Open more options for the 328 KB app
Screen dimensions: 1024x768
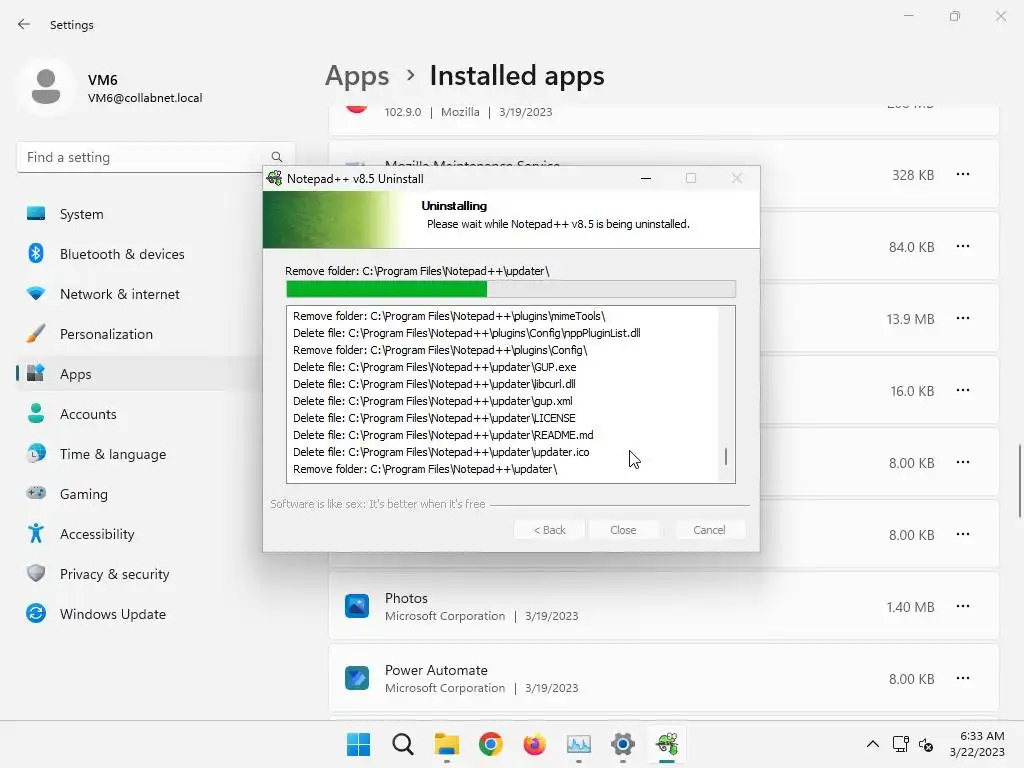(x=963, y=174)
